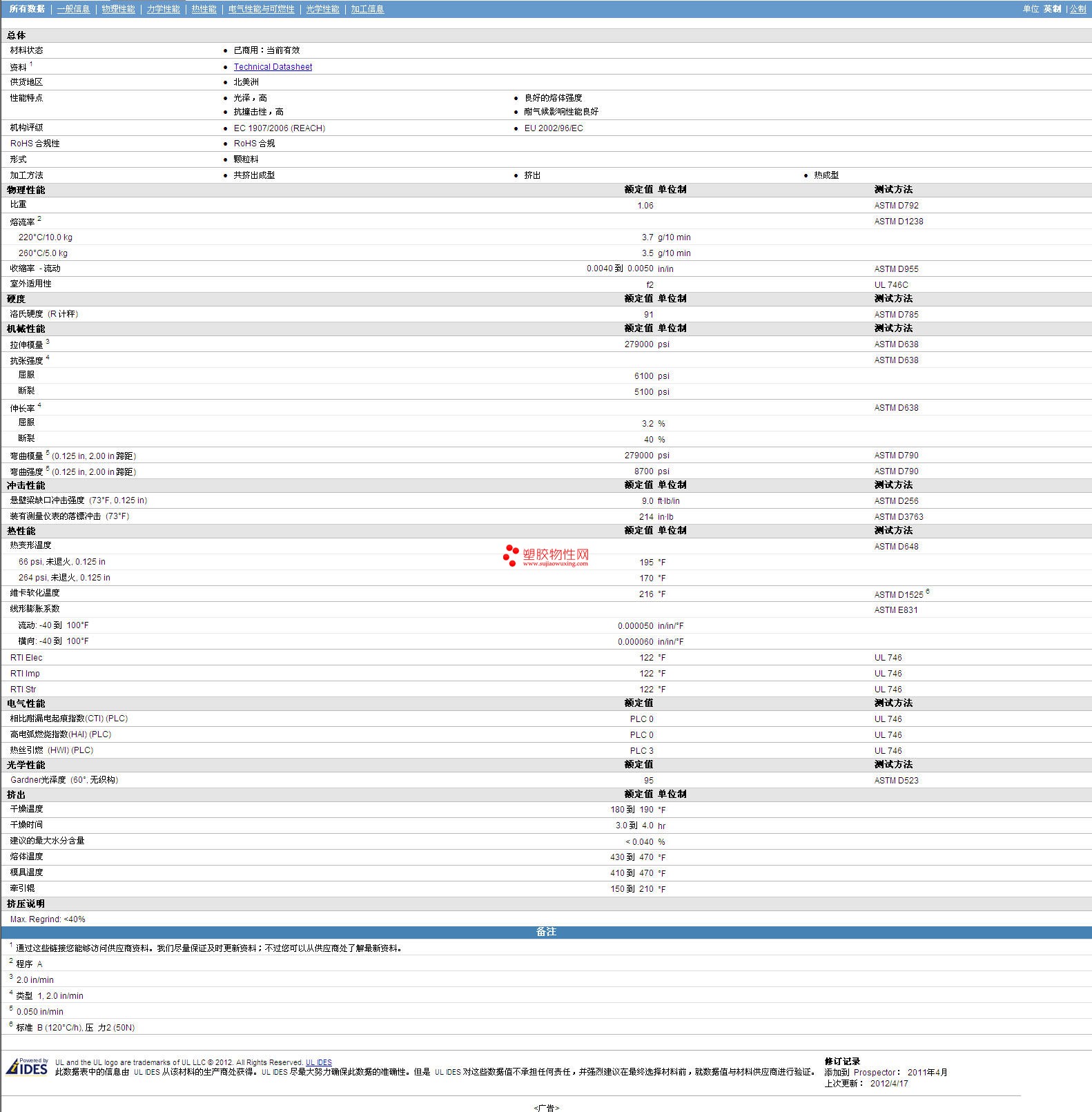This screenshot has width=1092, height=1112.
Task: Click the 维卡软化温度 label
Action: tap(35, 593)
